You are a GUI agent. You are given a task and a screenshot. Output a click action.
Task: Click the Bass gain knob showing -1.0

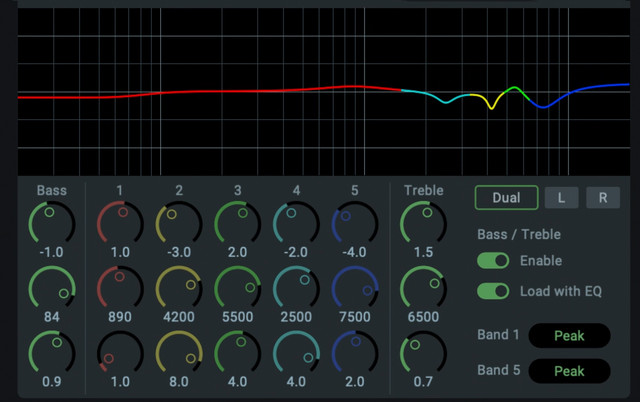coord(51,223)
